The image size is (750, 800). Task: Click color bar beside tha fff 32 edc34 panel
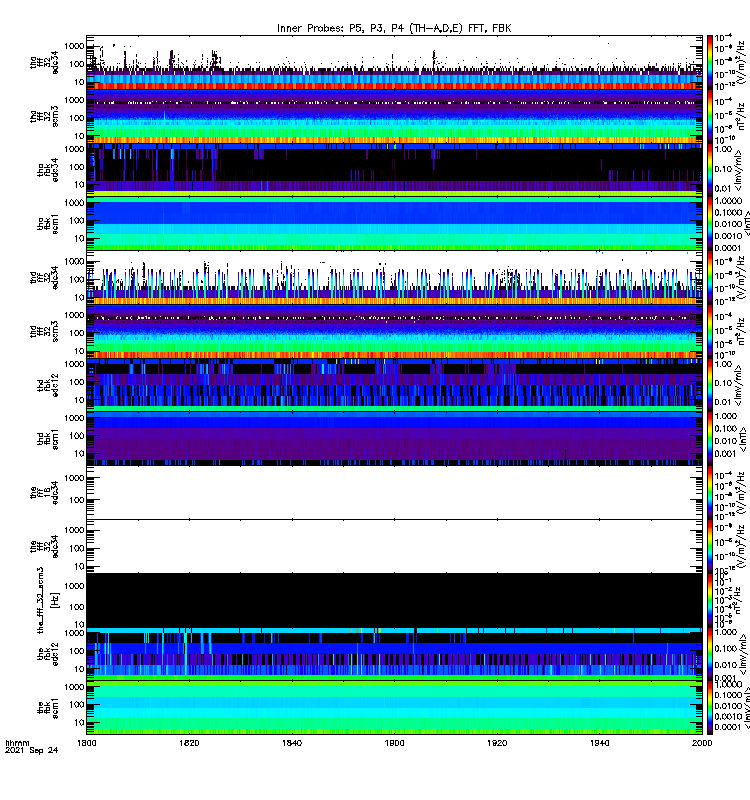point(710,62)
